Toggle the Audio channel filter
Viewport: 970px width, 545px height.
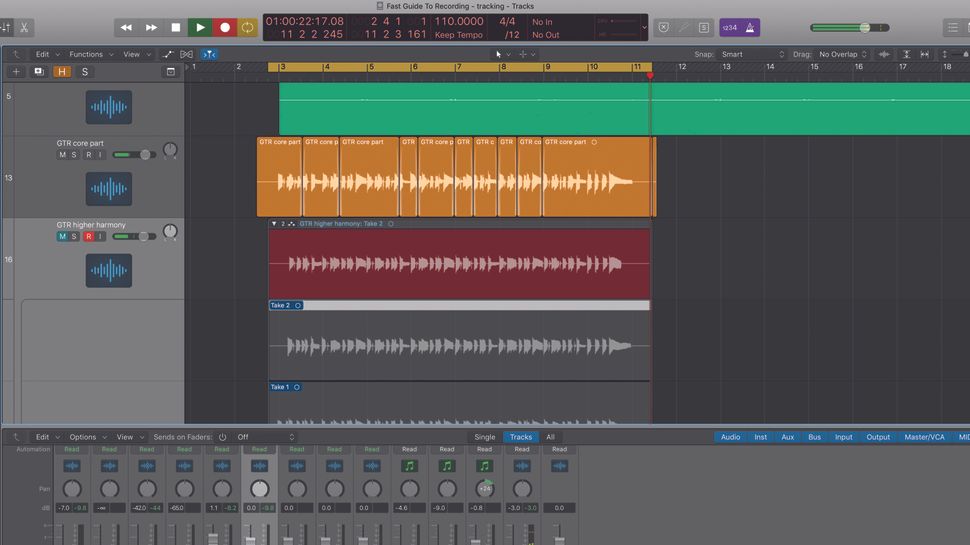click(730, 437)
